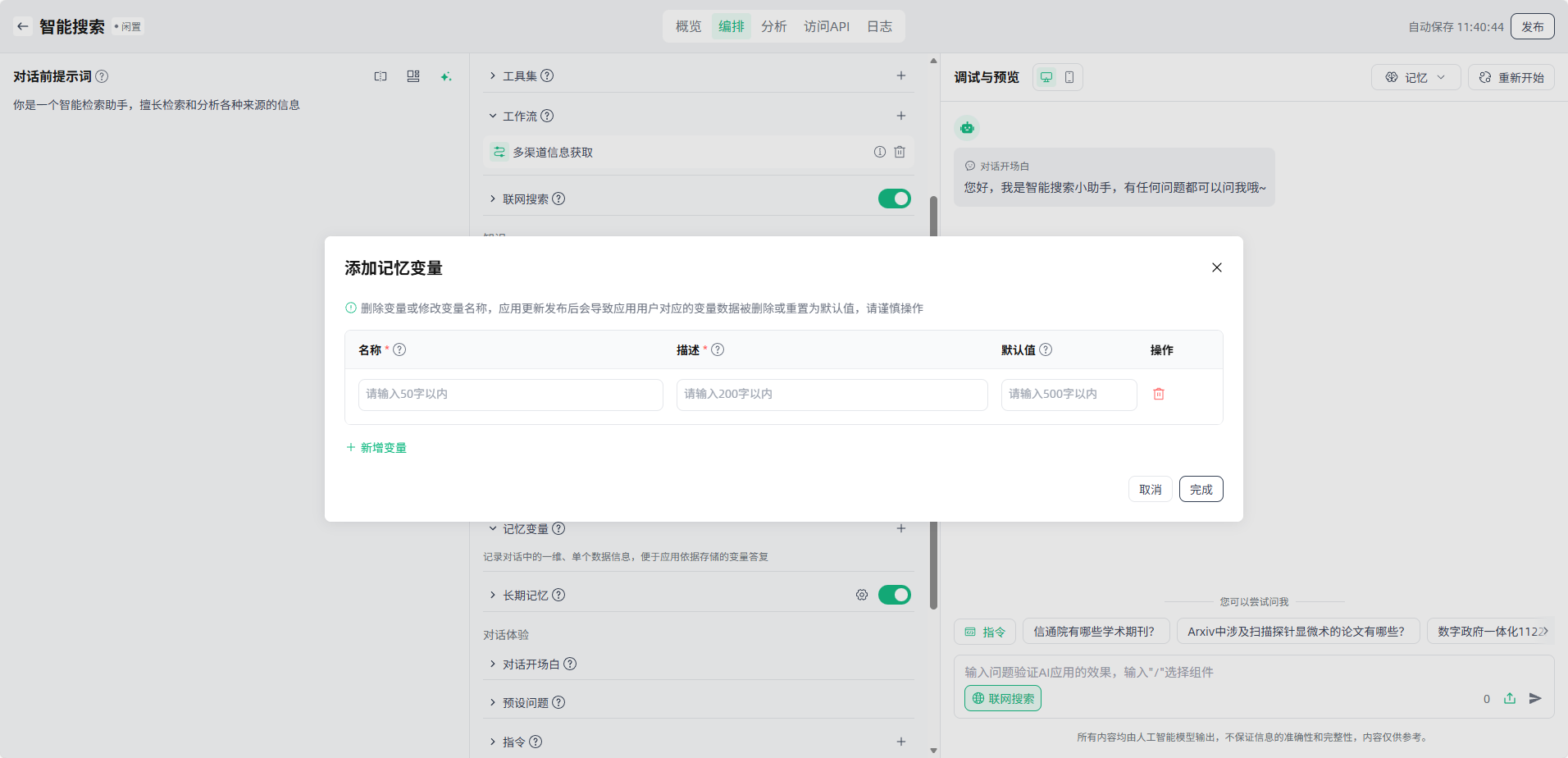Open long-term memory settings gear

pos(861,595)
